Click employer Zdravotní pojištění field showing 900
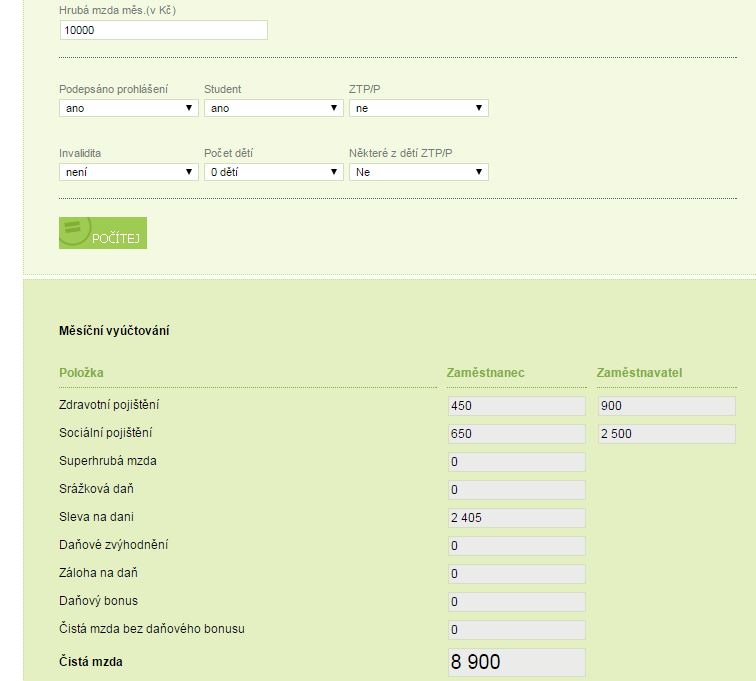The image size is (756, 681). 665,406
